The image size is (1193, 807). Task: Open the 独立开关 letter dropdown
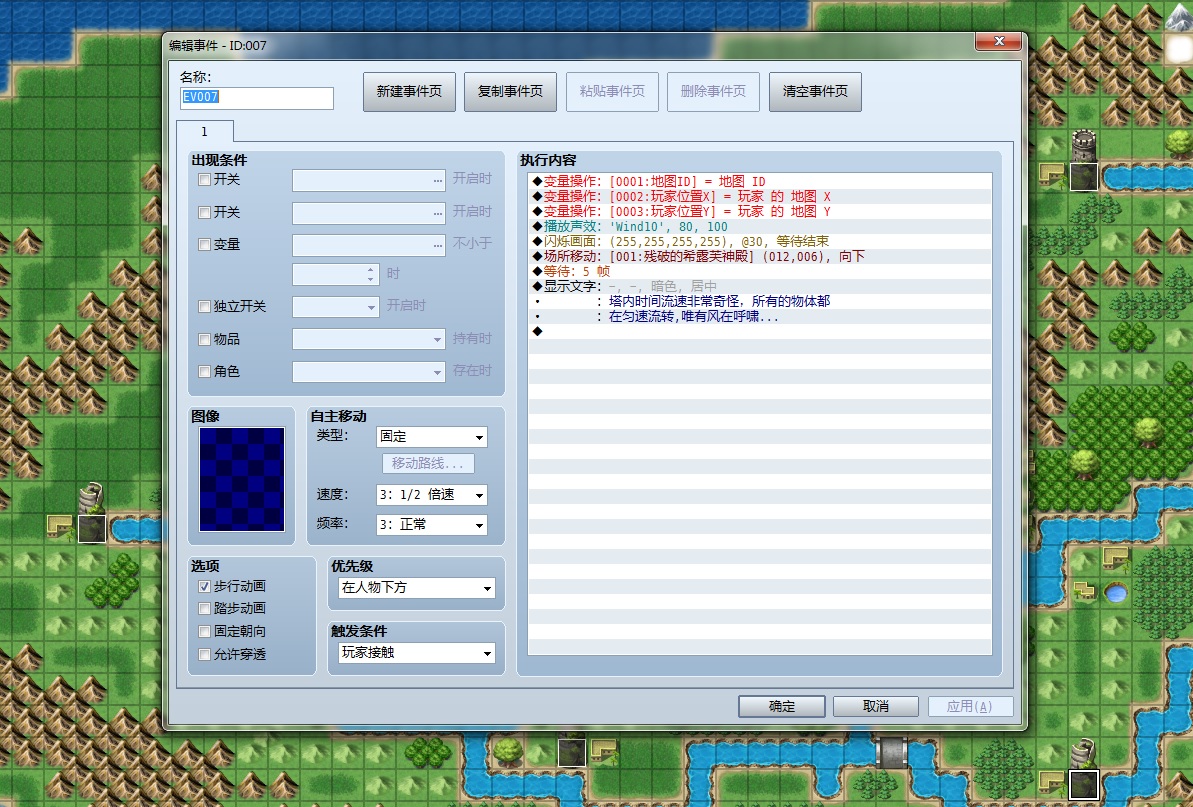(x=336, y=307)
